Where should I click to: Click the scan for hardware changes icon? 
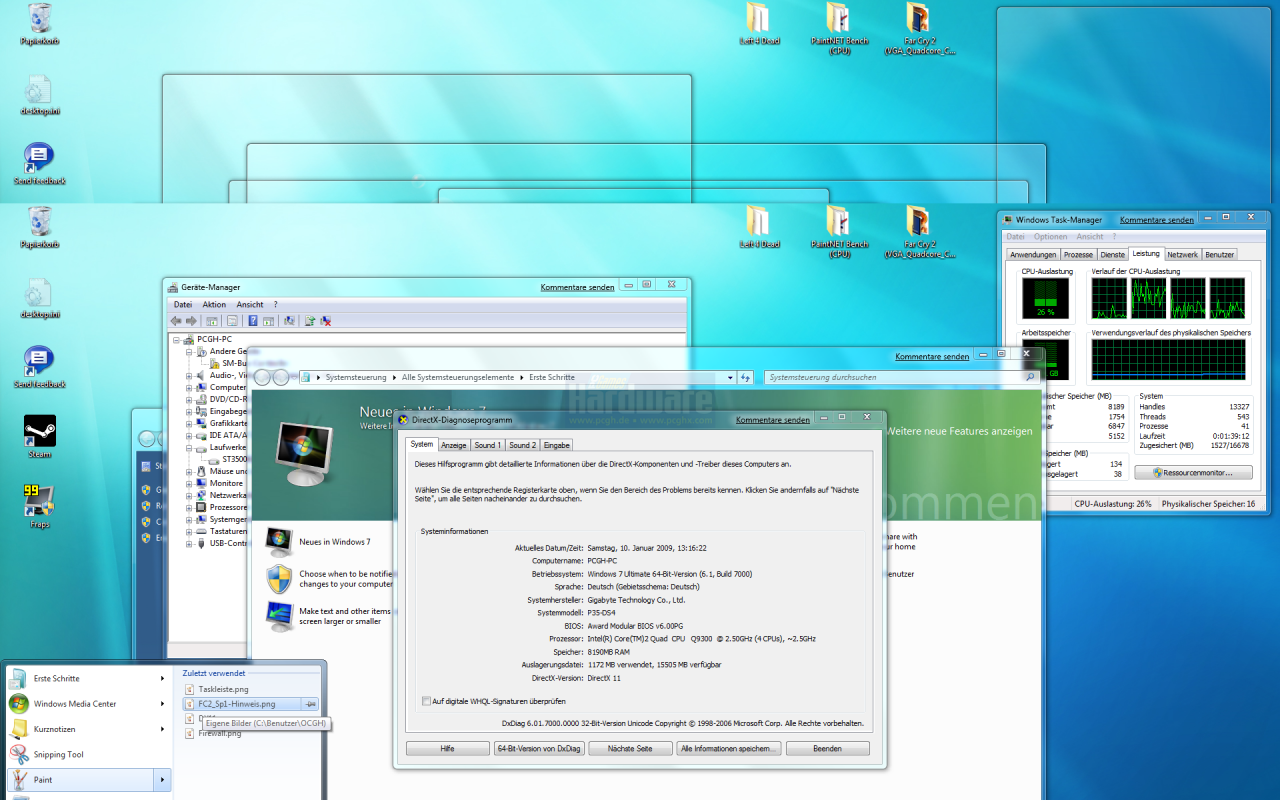pyautogui.click(x=289, y=321)
